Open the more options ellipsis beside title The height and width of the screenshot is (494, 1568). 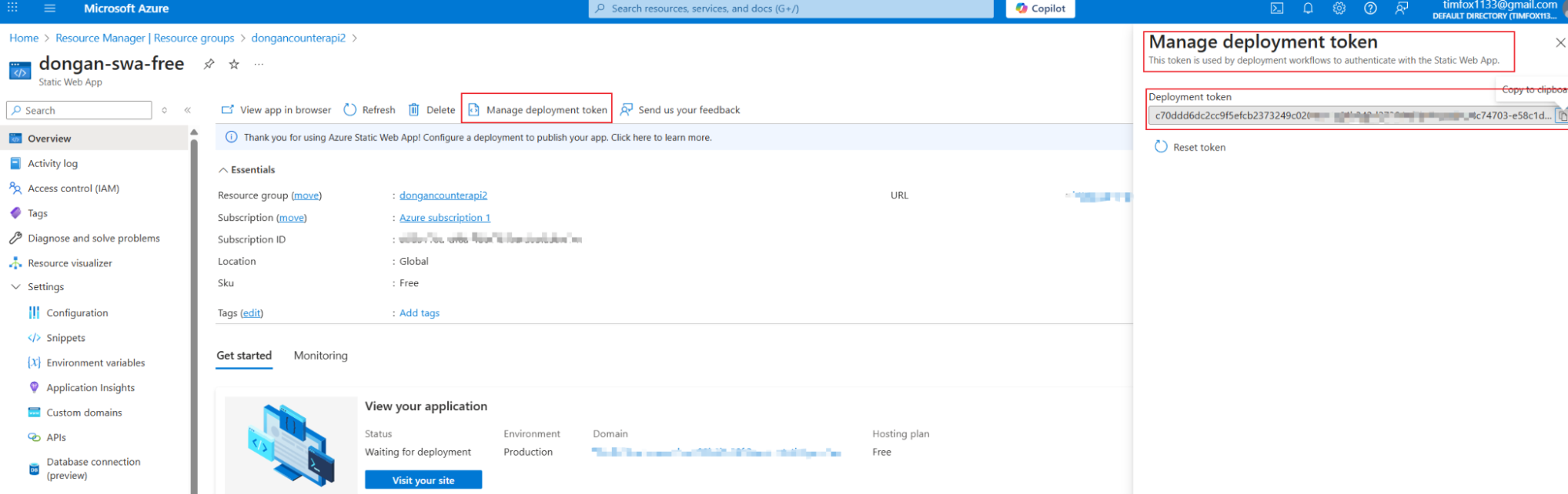tap(259, 64)
